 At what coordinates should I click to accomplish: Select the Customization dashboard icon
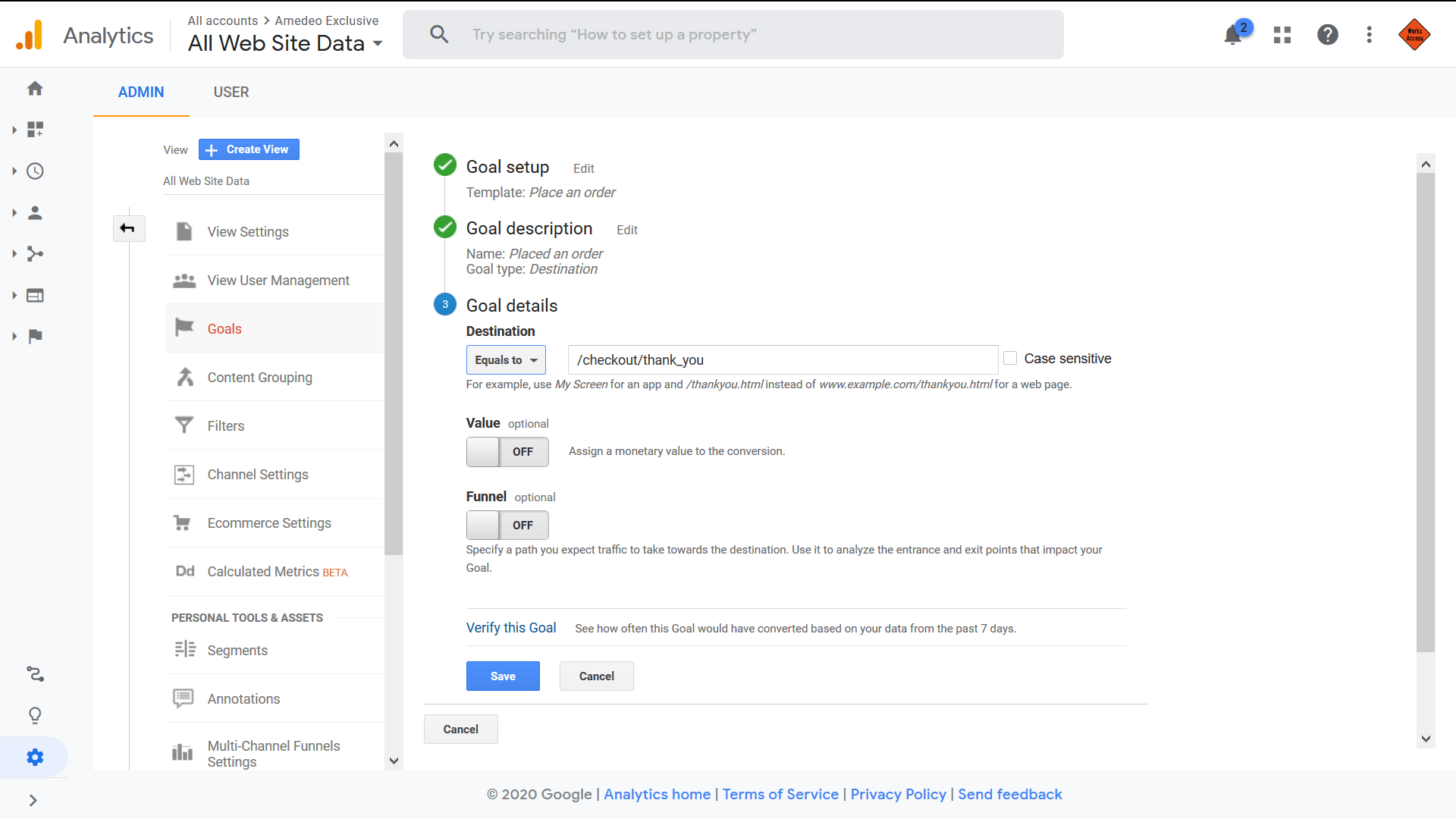pos(35,129)
